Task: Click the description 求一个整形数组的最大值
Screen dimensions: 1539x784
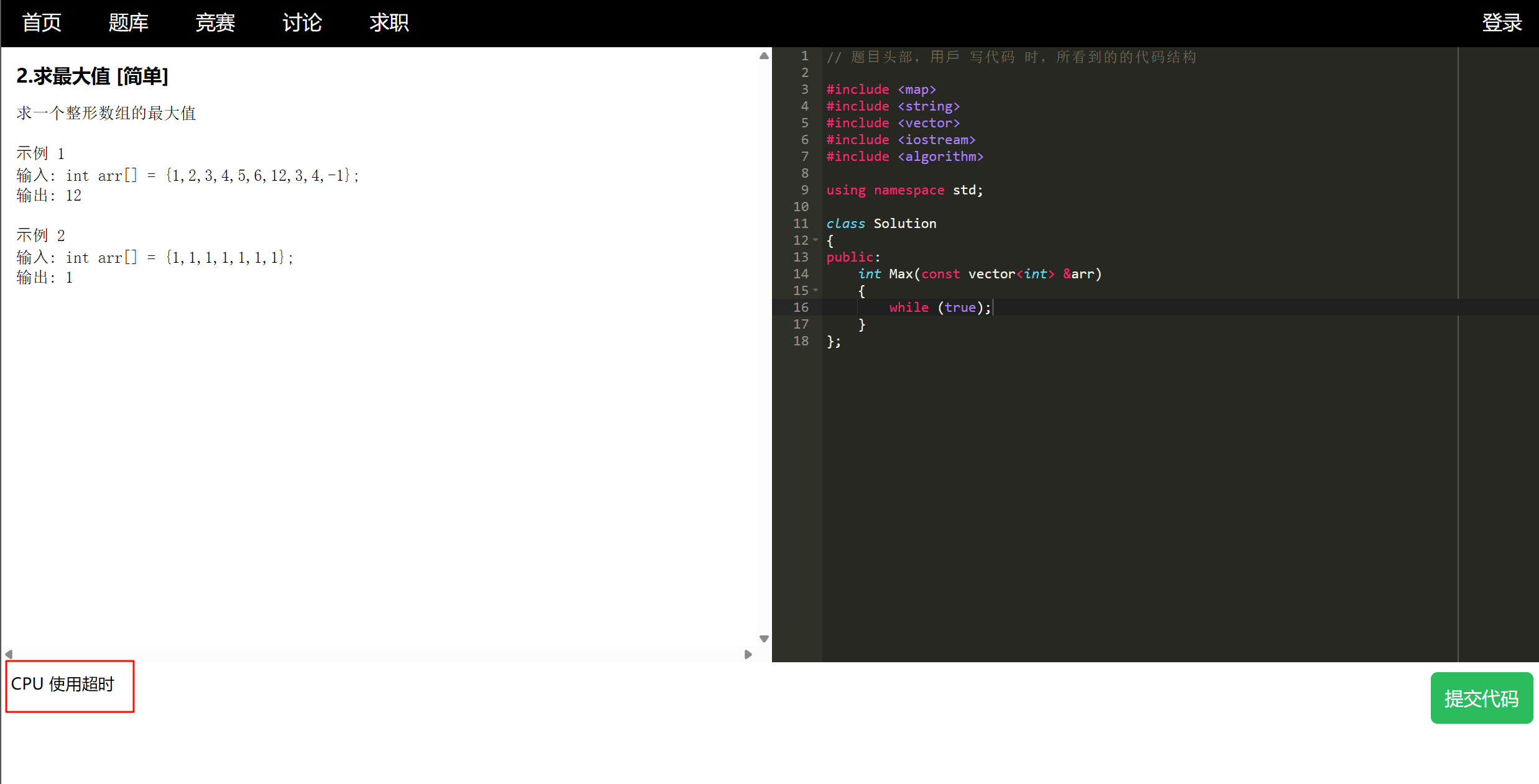Action: pos(106,113)
